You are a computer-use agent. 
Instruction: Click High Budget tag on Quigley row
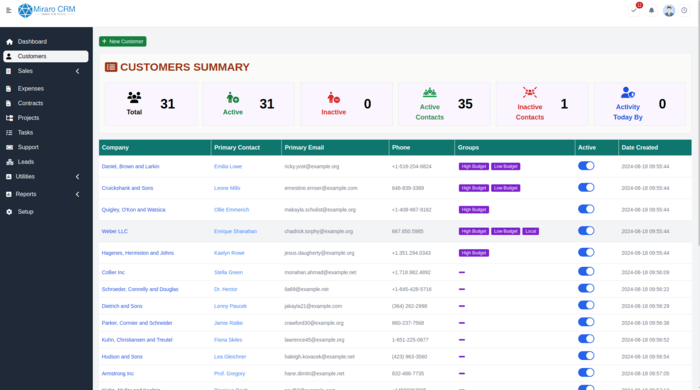coord(474,210)
